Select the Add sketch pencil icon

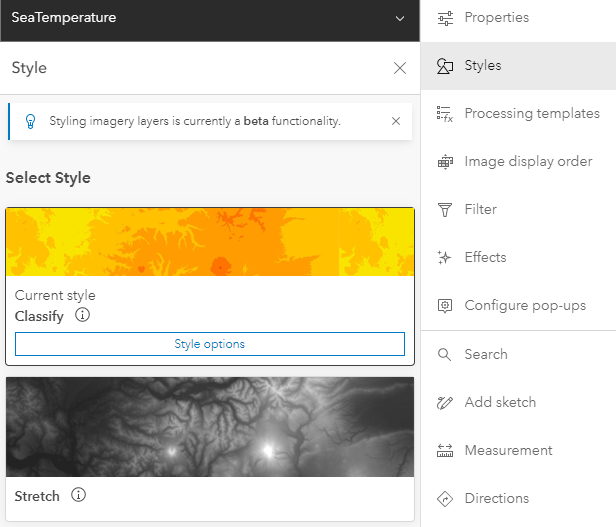coord(446,403)
